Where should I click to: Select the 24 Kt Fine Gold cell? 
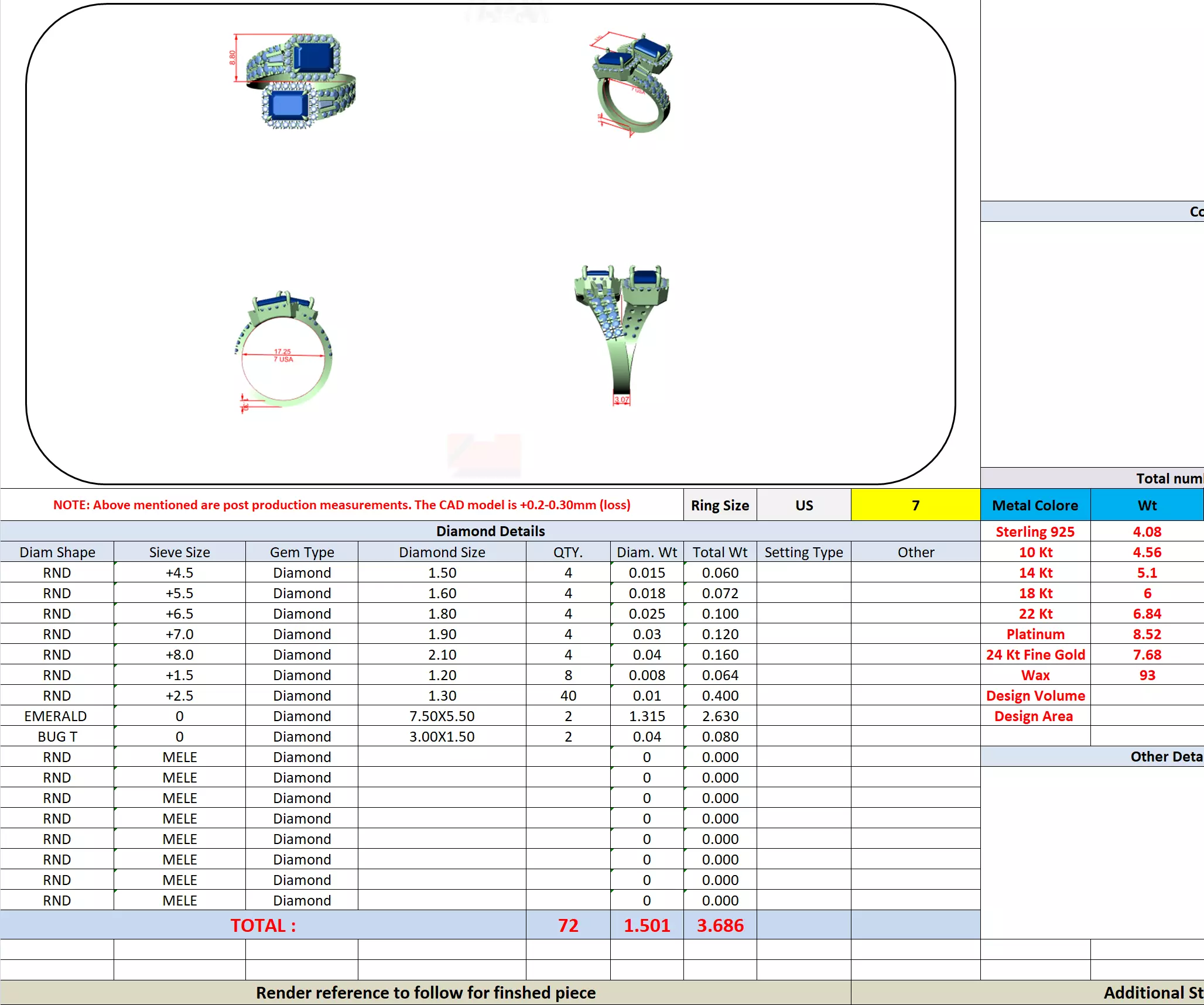pyautogui.click(x=1035, y=654)
